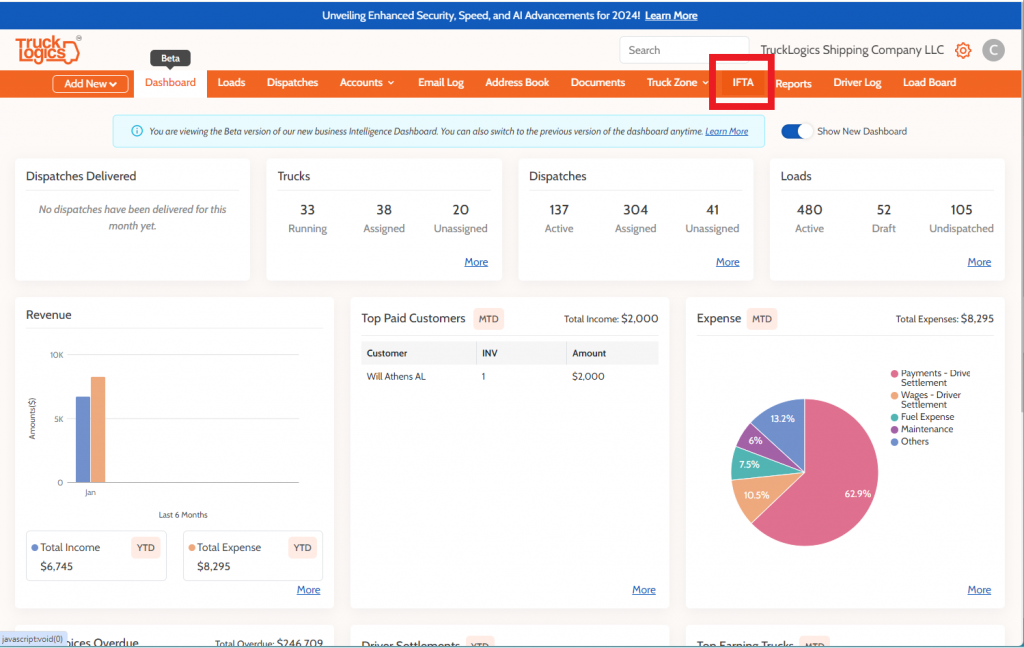The width and height of the screenshot is (1024, 648).
Task: Open the Reports tab
Action: pyautogui.click(x=793, y=84)
